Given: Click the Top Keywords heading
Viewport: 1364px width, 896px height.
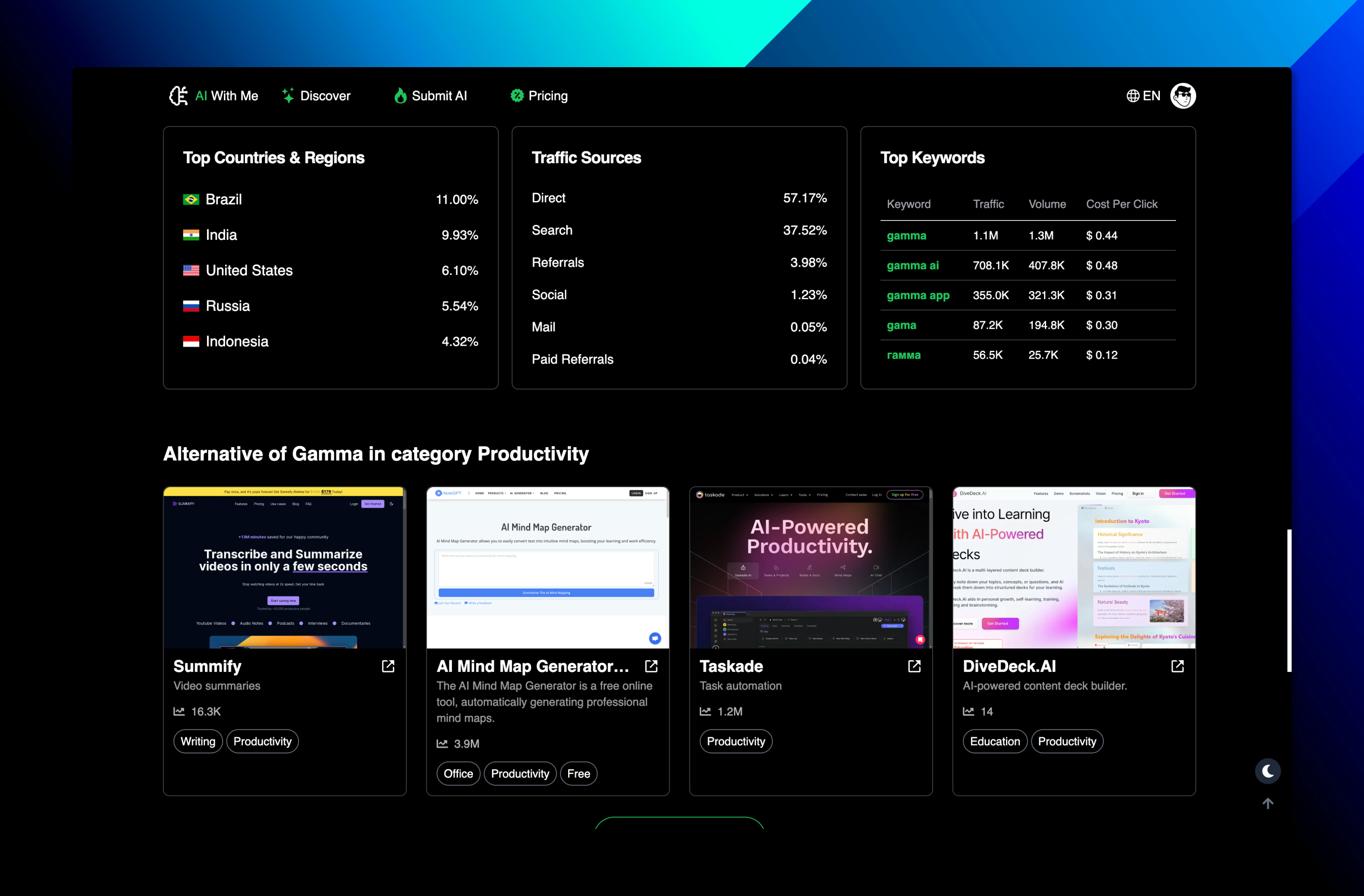Looking at the screenshot, I should [932, 157].
